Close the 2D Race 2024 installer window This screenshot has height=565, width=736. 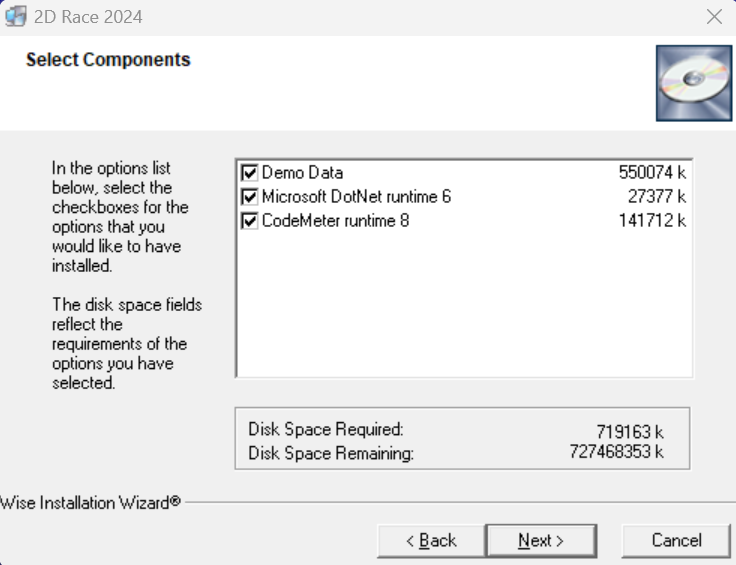tap(713, 16)
